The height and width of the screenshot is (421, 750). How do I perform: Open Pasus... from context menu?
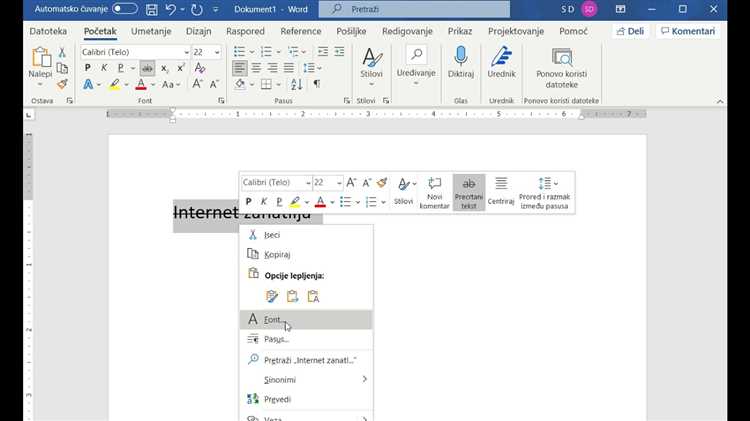[306, 339]
